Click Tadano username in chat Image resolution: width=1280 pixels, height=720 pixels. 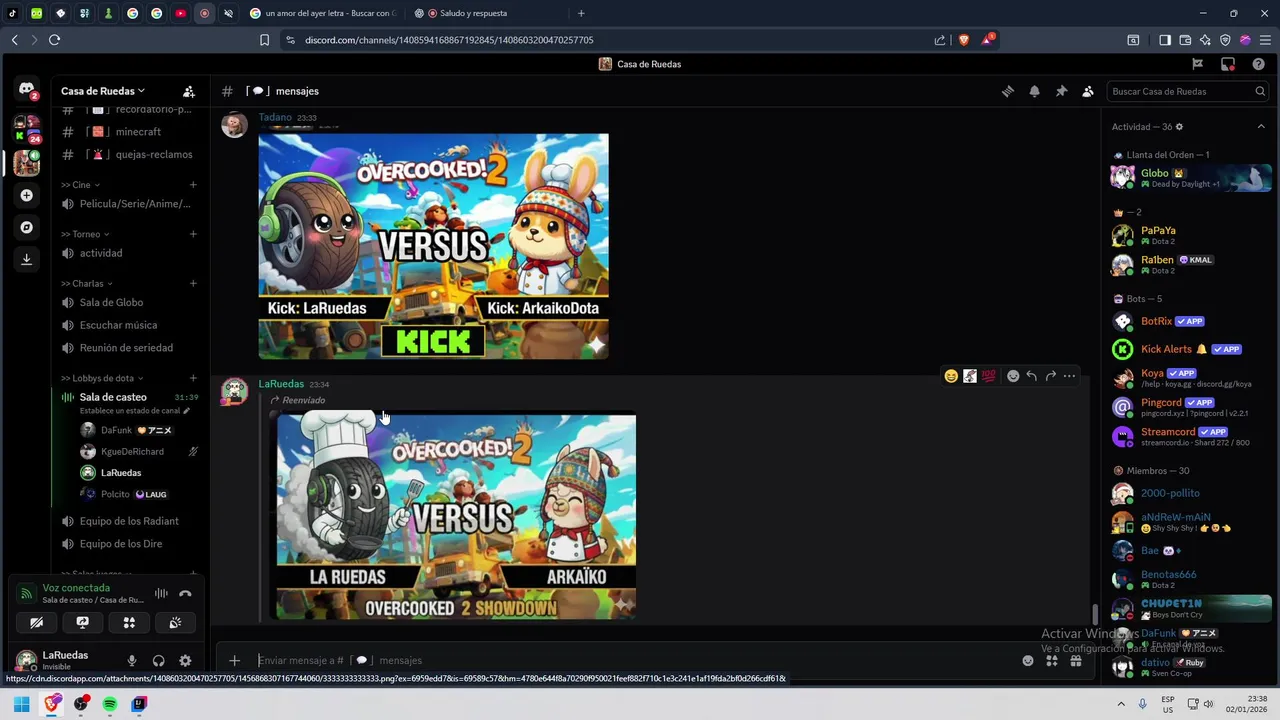click(x=275, y=117)
